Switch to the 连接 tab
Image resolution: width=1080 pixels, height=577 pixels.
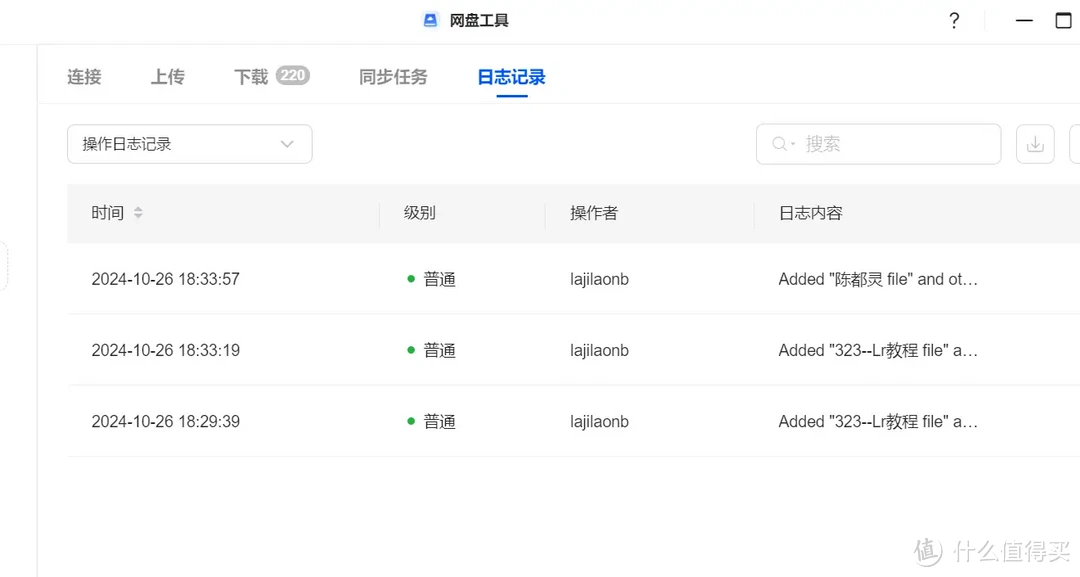tap(84, 76)
